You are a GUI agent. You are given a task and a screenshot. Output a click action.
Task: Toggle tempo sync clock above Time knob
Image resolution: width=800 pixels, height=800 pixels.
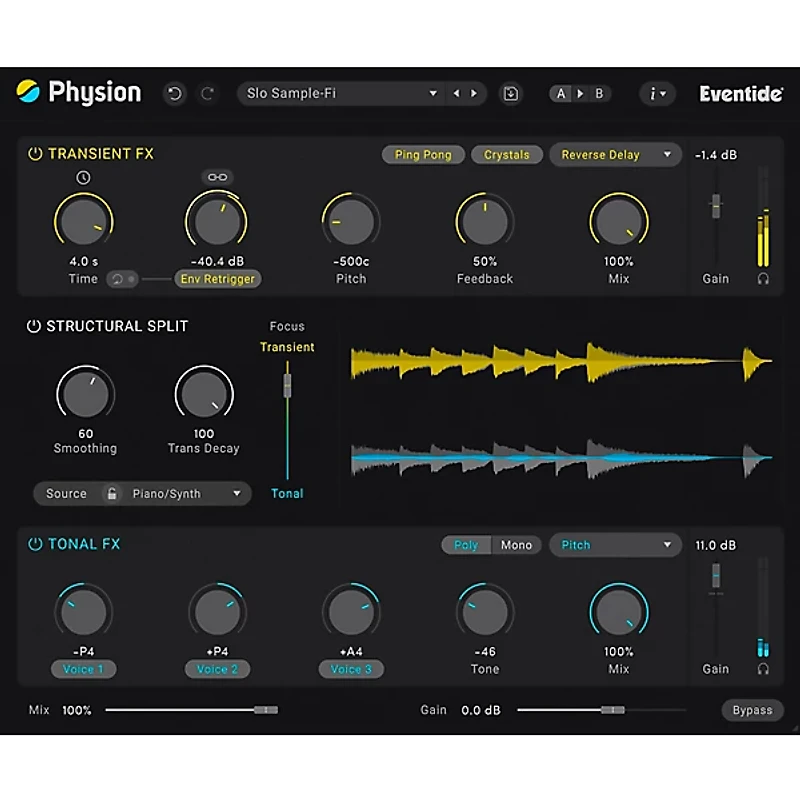(83, 178)
